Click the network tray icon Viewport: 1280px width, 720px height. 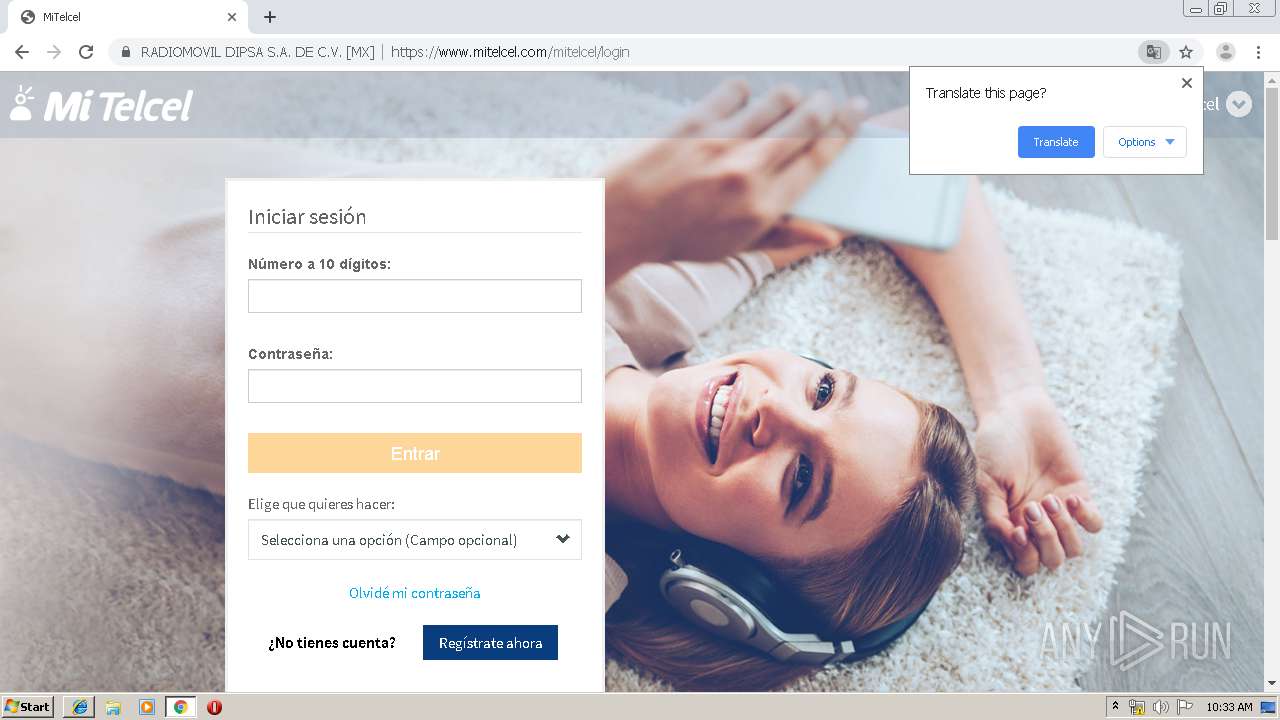click(1137, 707)
